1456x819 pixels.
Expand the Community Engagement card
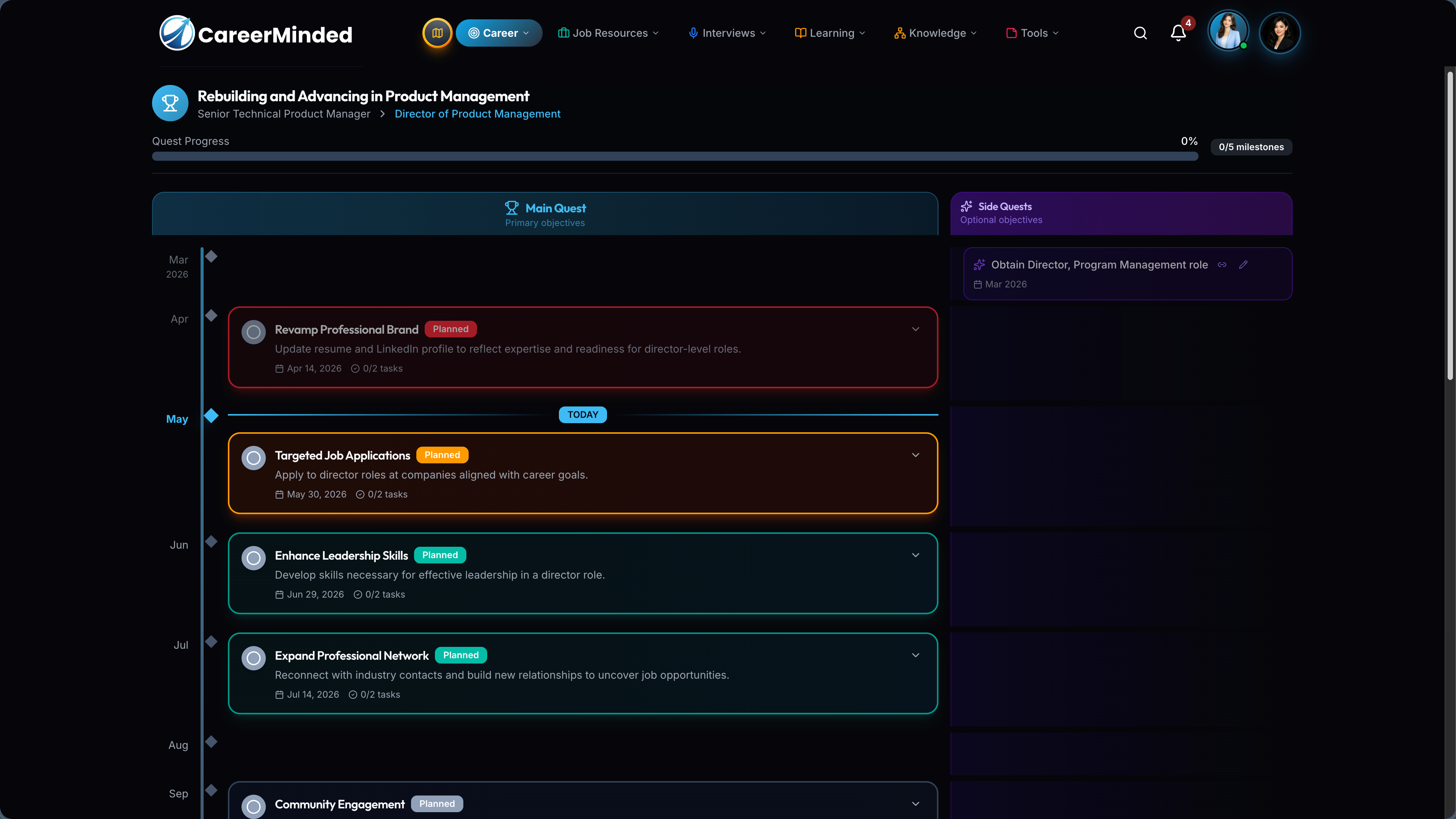(x=916, y=804)
